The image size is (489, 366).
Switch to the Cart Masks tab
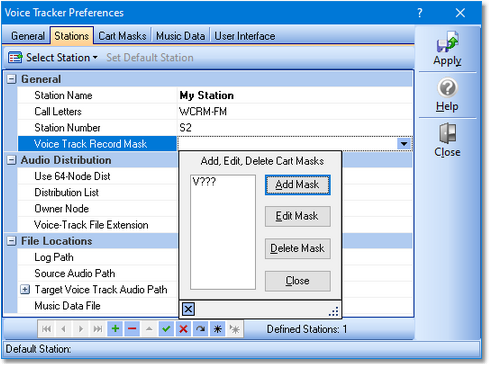click(x=122, y=36)
